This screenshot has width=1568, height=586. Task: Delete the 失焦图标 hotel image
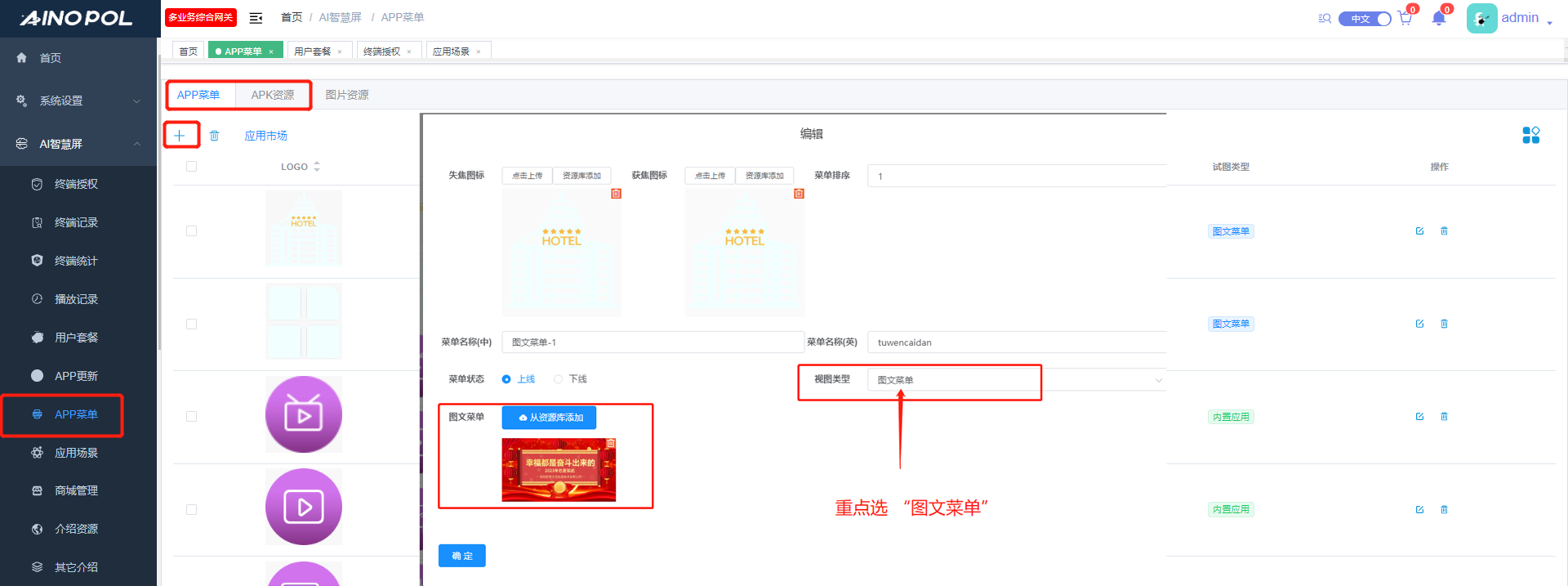616,194
